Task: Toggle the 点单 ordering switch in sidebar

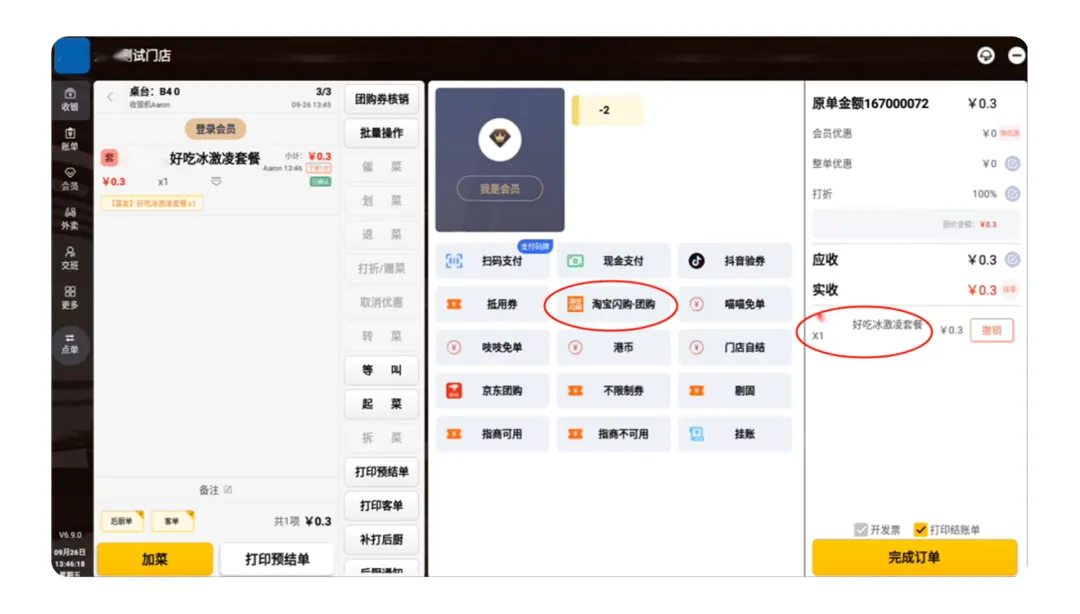Action: tap(70, 343)
